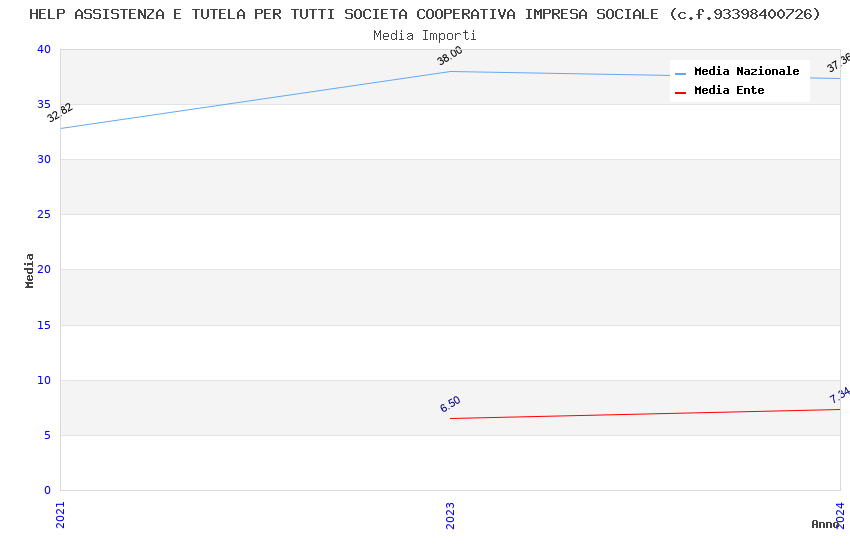850x550 pixels.
Task: Select the Media Nazionale legend label
Action: (747, 72)
